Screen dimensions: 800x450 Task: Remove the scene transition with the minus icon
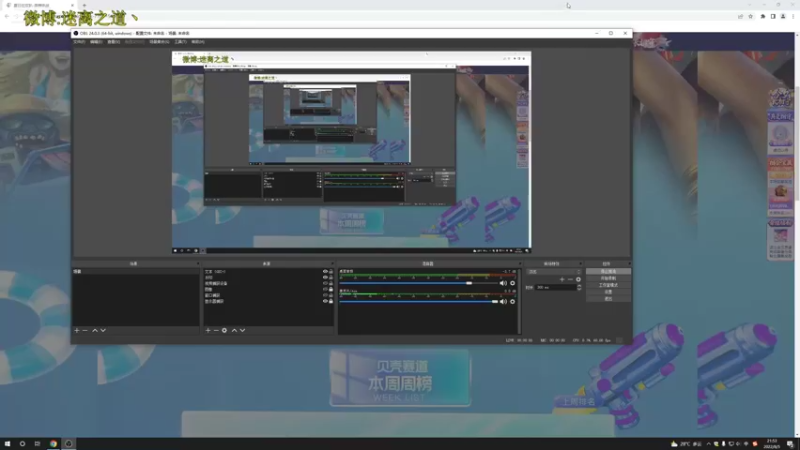570,280
